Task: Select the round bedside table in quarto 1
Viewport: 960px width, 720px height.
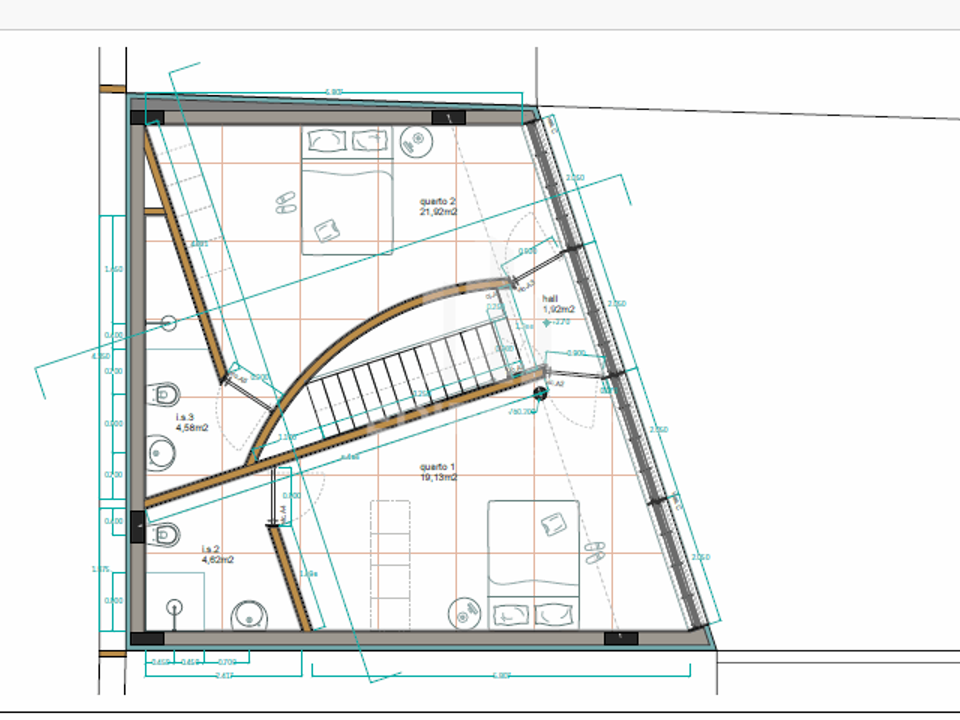Action: [x=465, y=614]
